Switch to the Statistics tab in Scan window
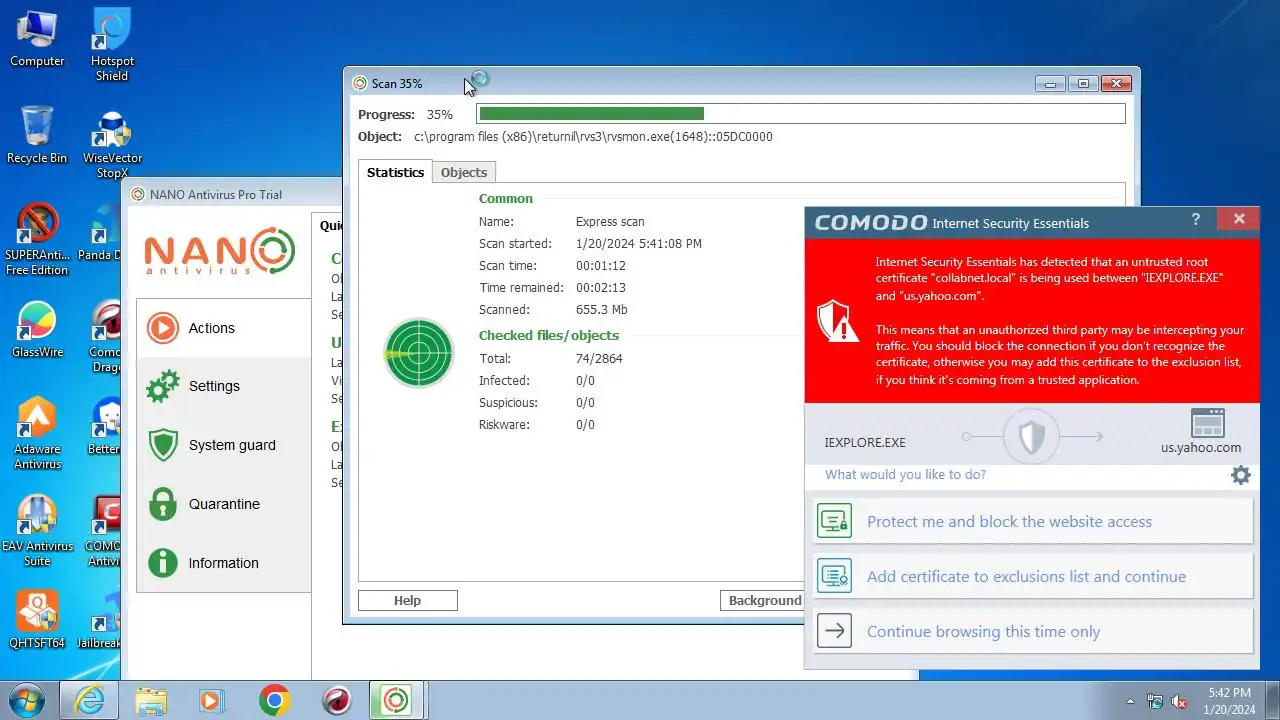The image size is (1280, 720). (395, 172)
